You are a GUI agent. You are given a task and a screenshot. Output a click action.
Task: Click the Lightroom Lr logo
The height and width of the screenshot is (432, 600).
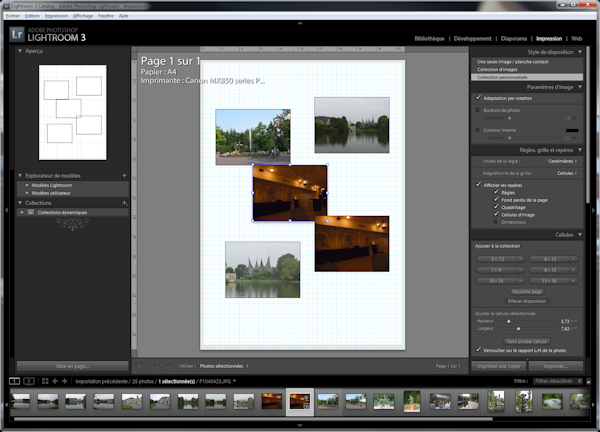click(x=17, y=33)
